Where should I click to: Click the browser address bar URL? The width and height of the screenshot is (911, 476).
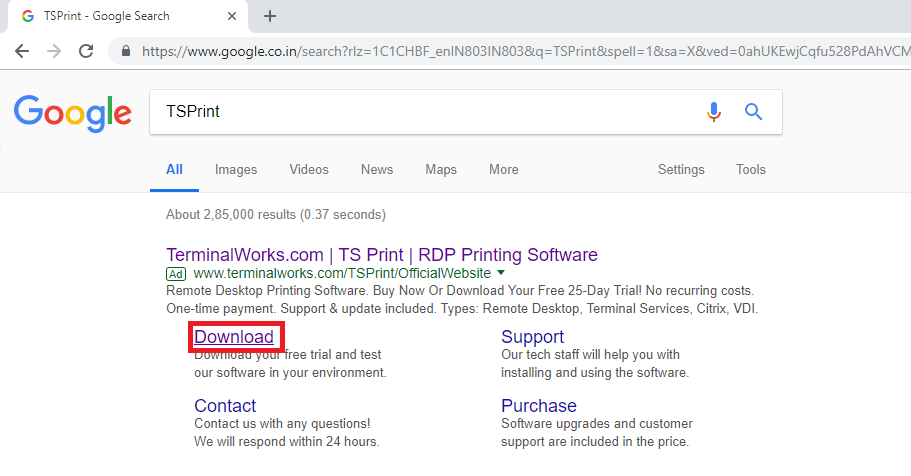click(x=526, y=51)
